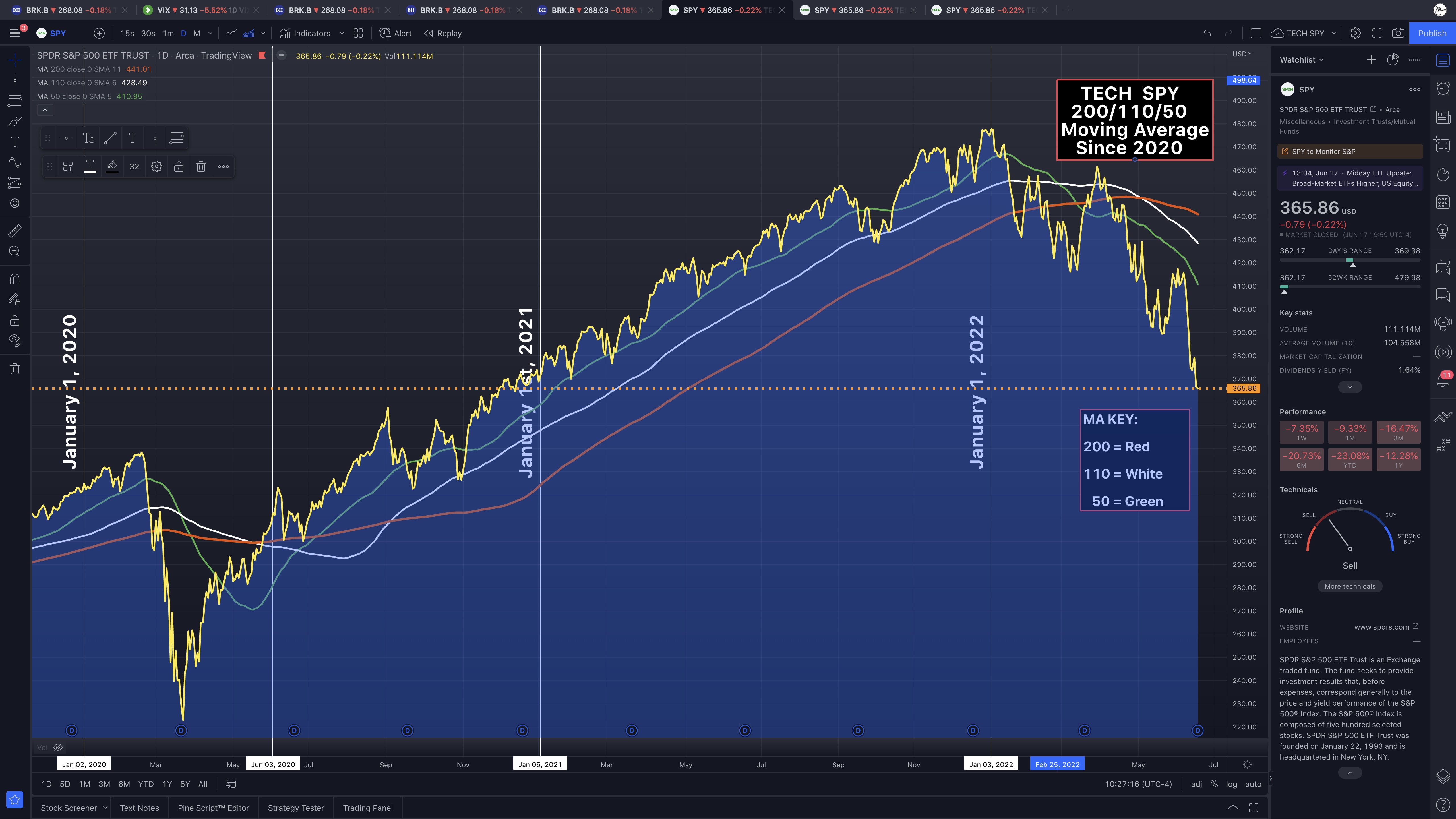Select the Measure ruler tool
The image size is (1456, 819).
point(15,231)
